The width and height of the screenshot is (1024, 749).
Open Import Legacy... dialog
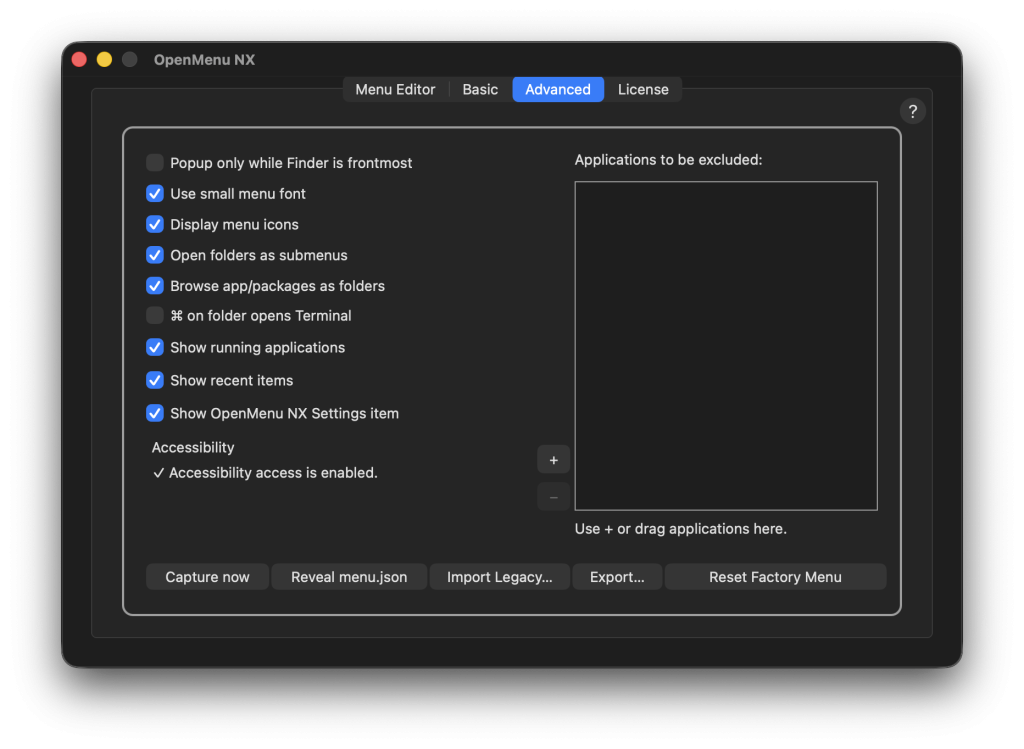pos(500,577)
